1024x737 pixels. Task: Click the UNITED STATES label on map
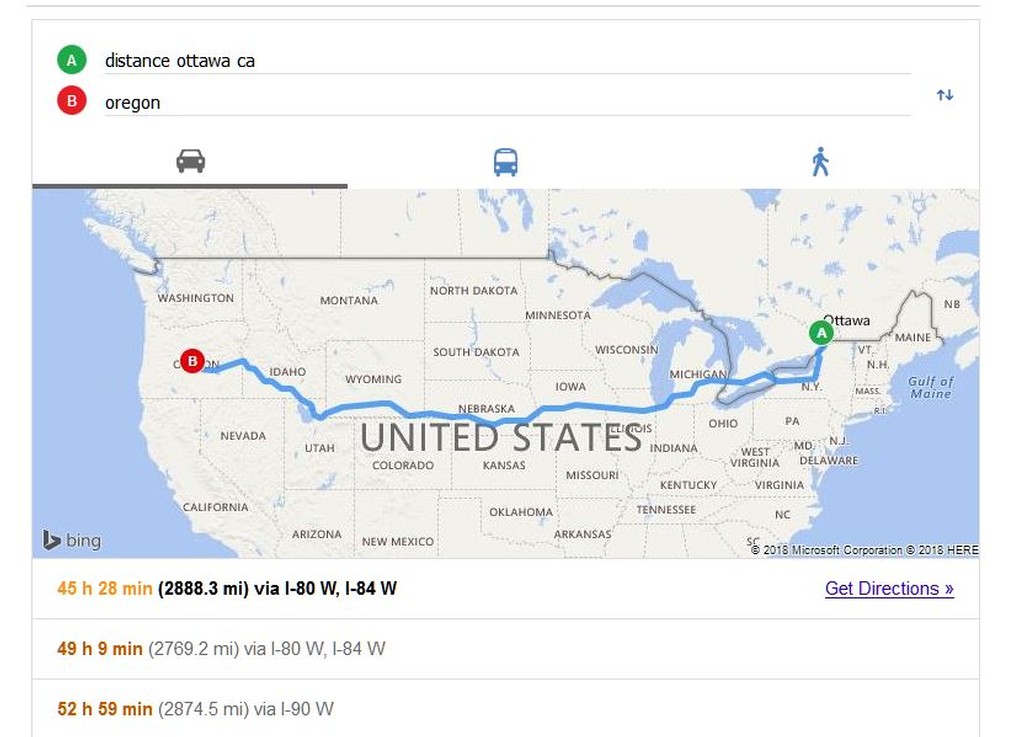pos(501,438)
